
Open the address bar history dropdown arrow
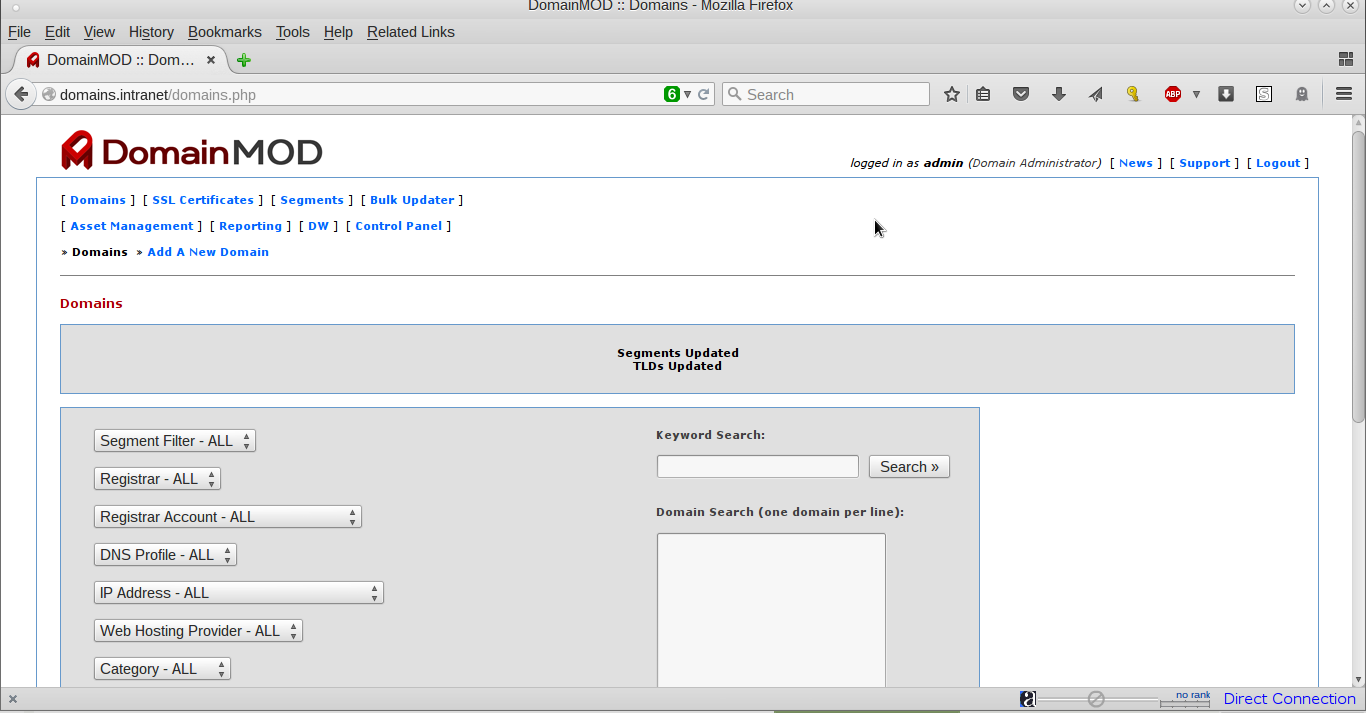pos(688,94)
